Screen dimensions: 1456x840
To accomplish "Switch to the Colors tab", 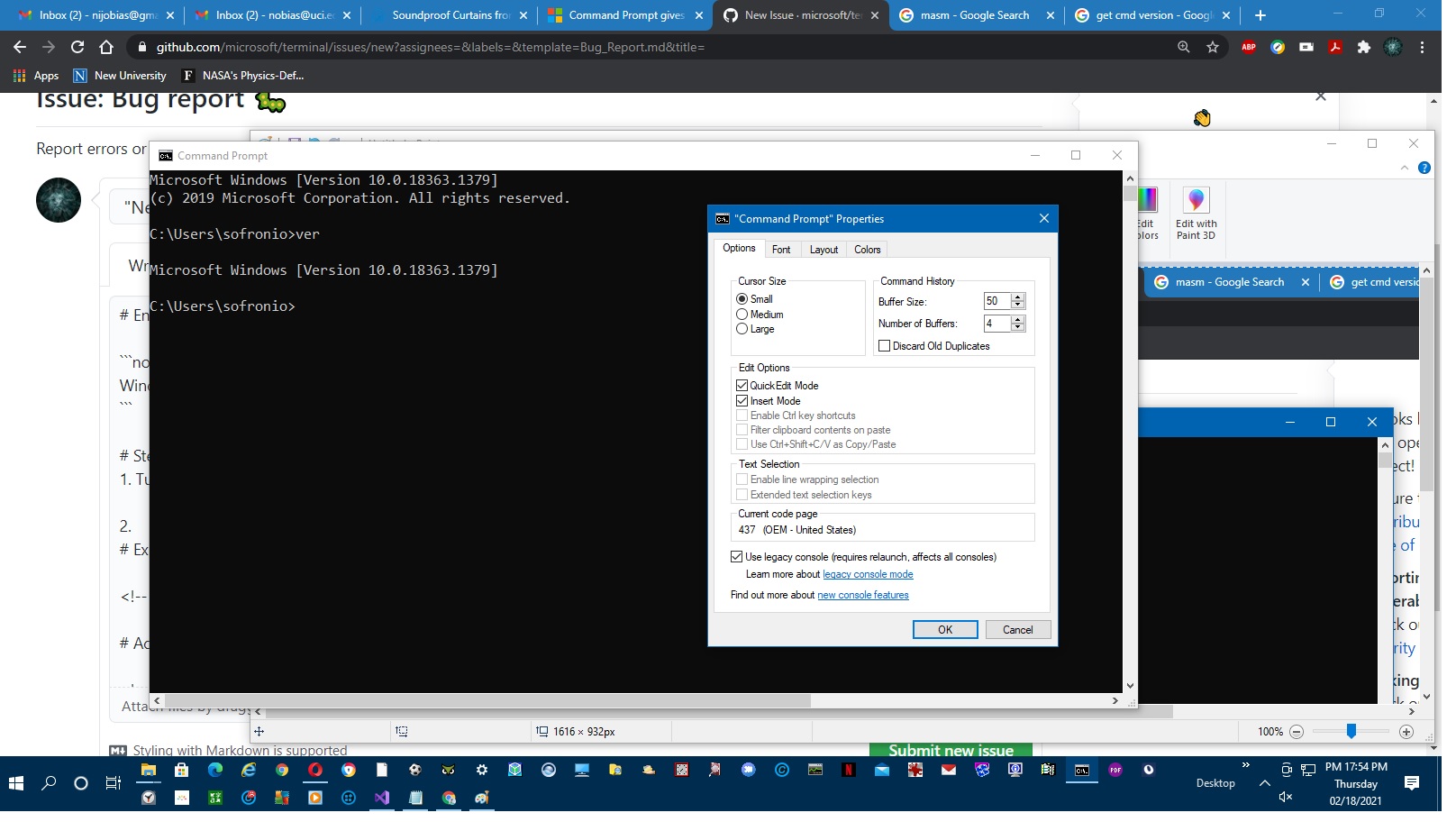I will [867, 249].
